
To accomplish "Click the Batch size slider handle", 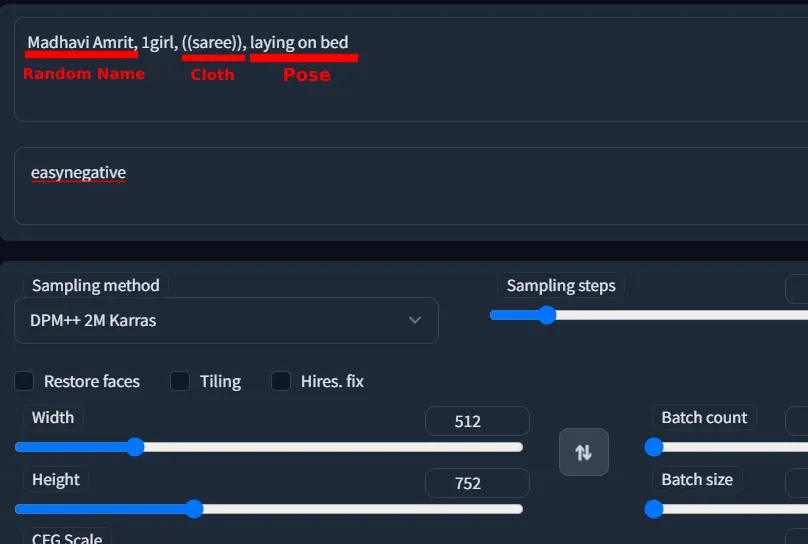I will pos(654,509).
